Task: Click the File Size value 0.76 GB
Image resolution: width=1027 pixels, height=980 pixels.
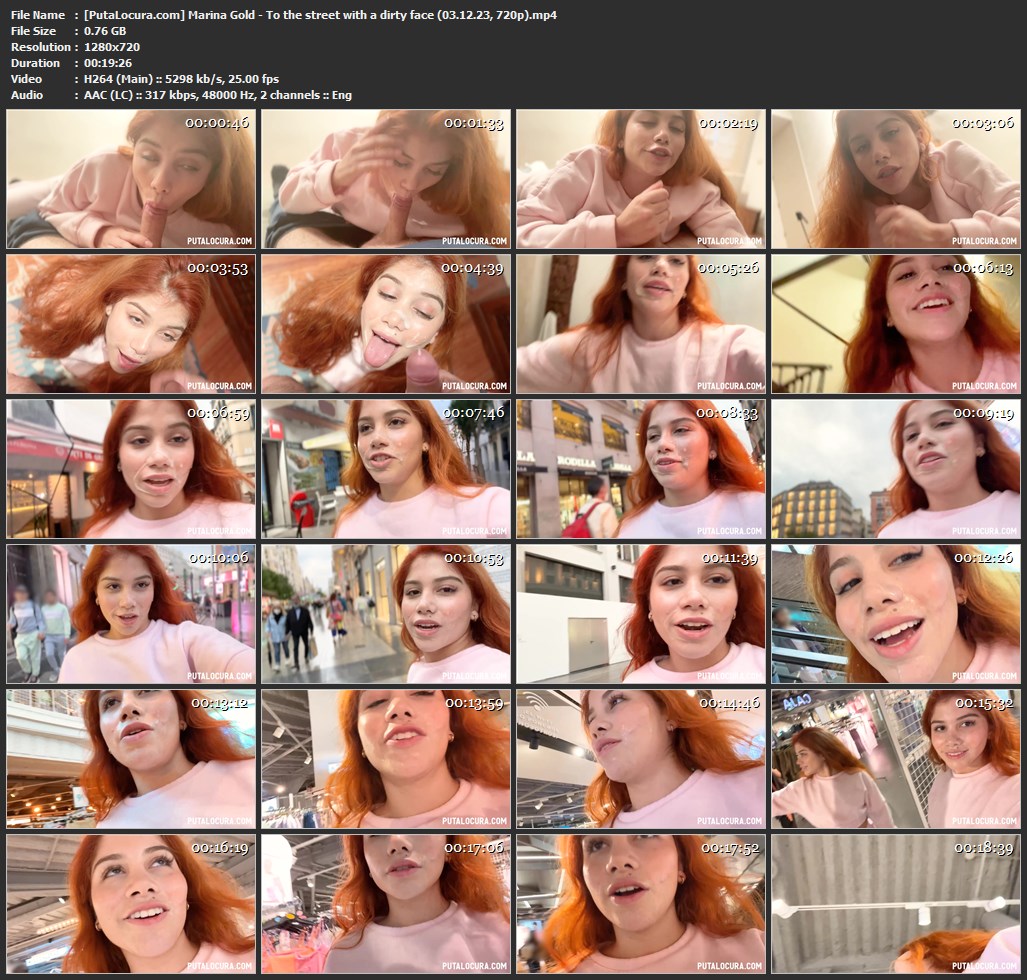Action: click(x=105, y=31)
